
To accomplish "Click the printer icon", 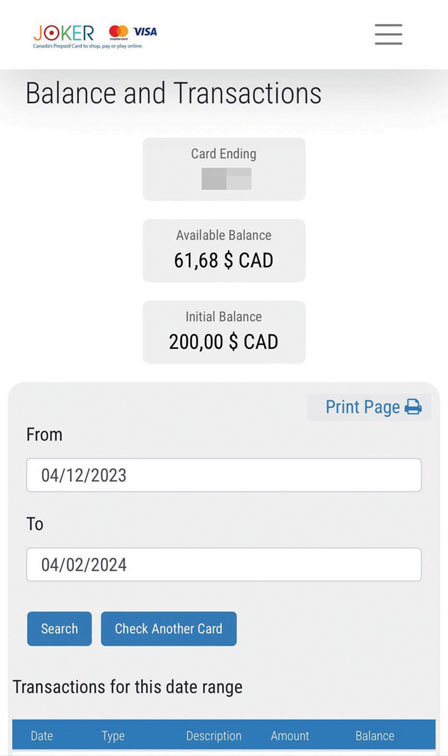I will [x=413, y=407].
